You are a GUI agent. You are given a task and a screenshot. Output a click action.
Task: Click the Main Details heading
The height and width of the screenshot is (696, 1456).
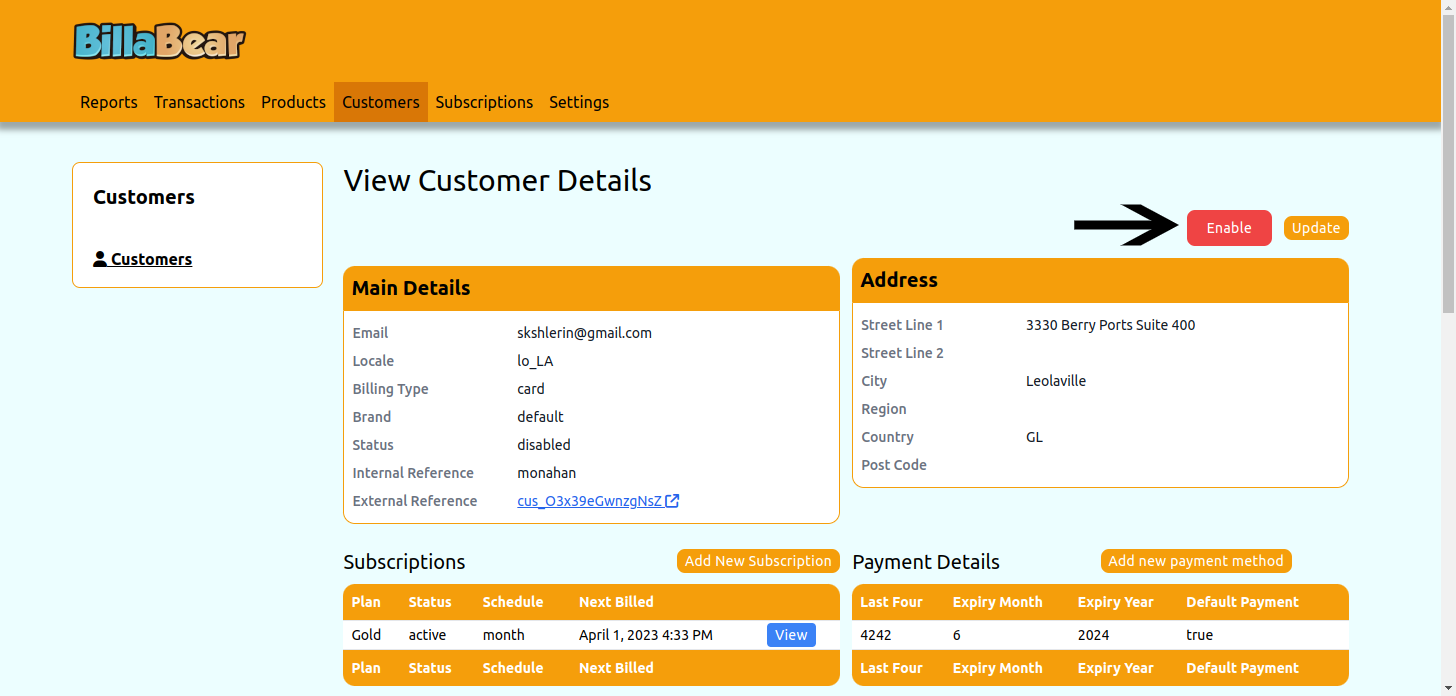pos(411,288)
